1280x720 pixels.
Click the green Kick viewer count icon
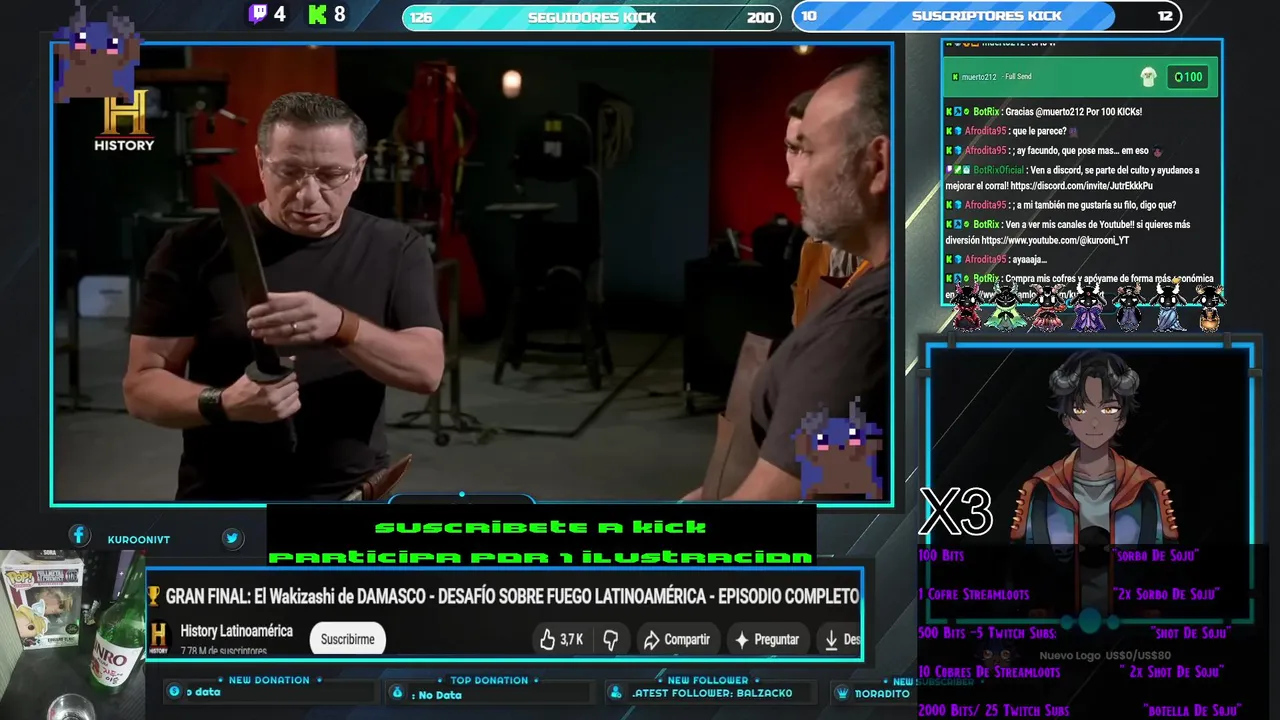[x=318, y=14]
